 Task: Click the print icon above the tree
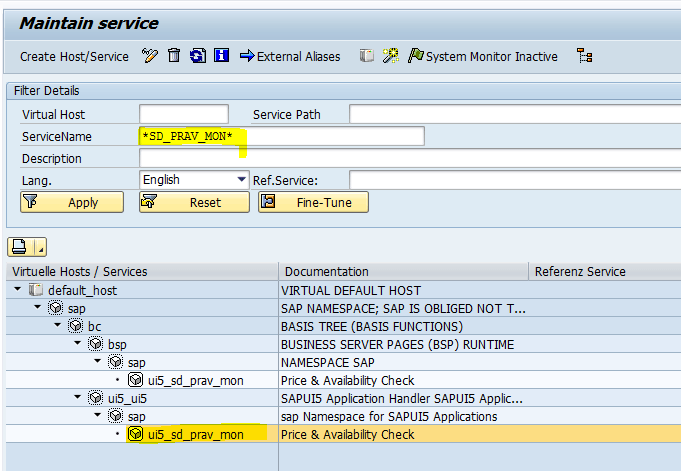click(20, 247)
